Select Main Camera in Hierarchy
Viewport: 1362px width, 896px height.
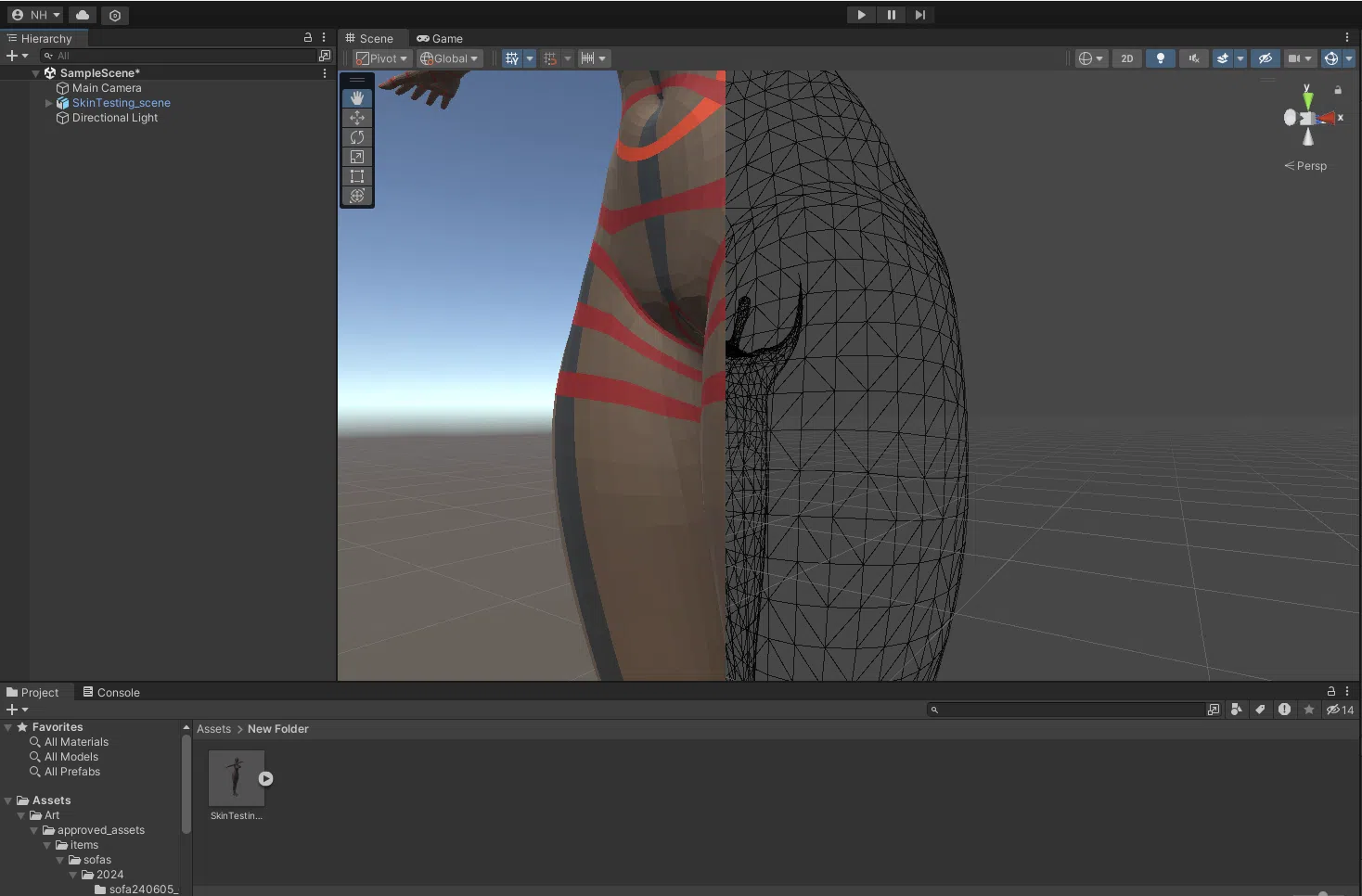(x=107, y=88)
